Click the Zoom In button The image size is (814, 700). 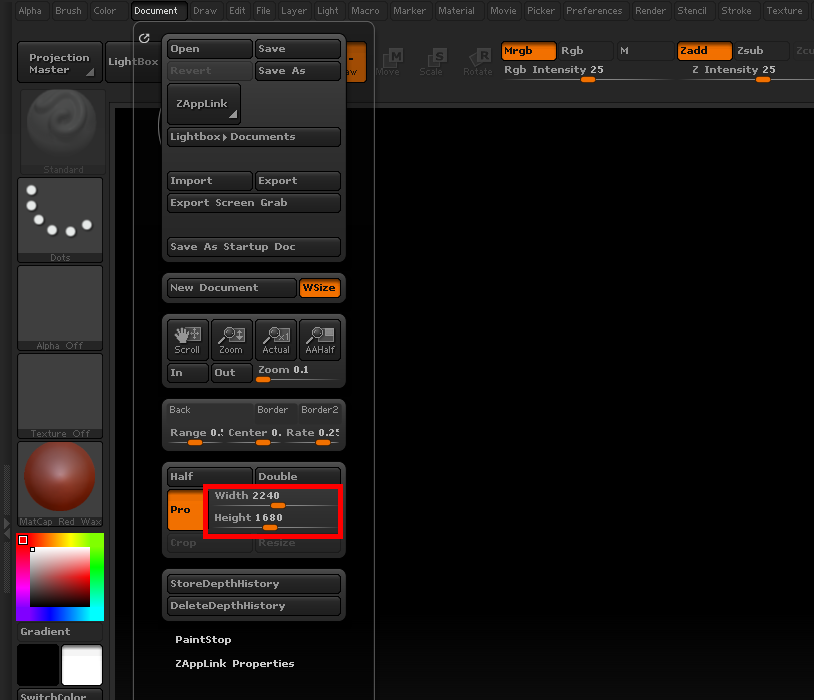[x=187, y=373]
